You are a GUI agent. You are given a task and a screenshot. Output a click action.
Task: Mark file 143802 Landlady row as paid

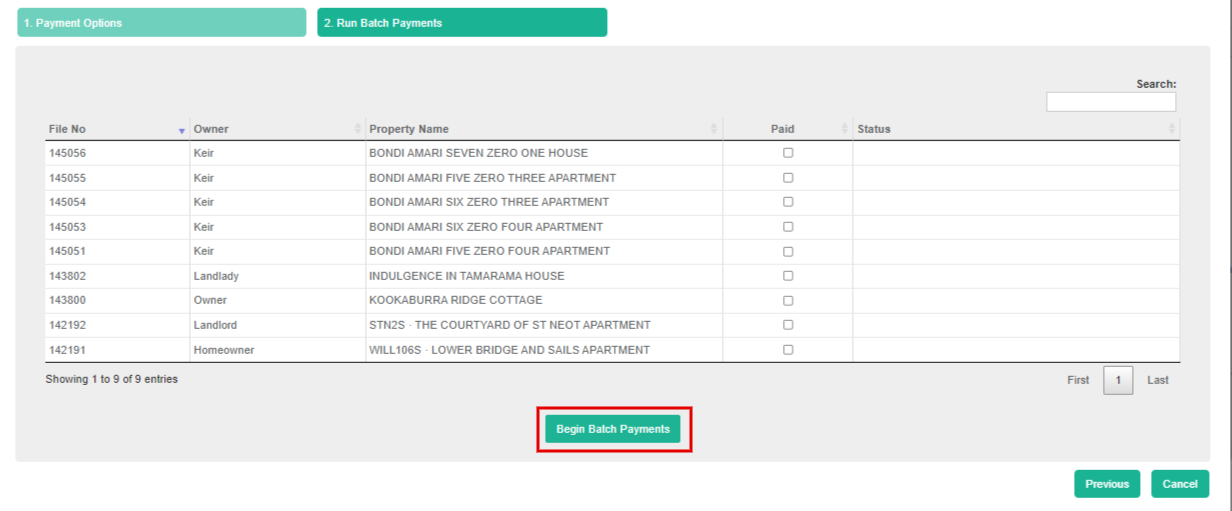pos(788,276)
